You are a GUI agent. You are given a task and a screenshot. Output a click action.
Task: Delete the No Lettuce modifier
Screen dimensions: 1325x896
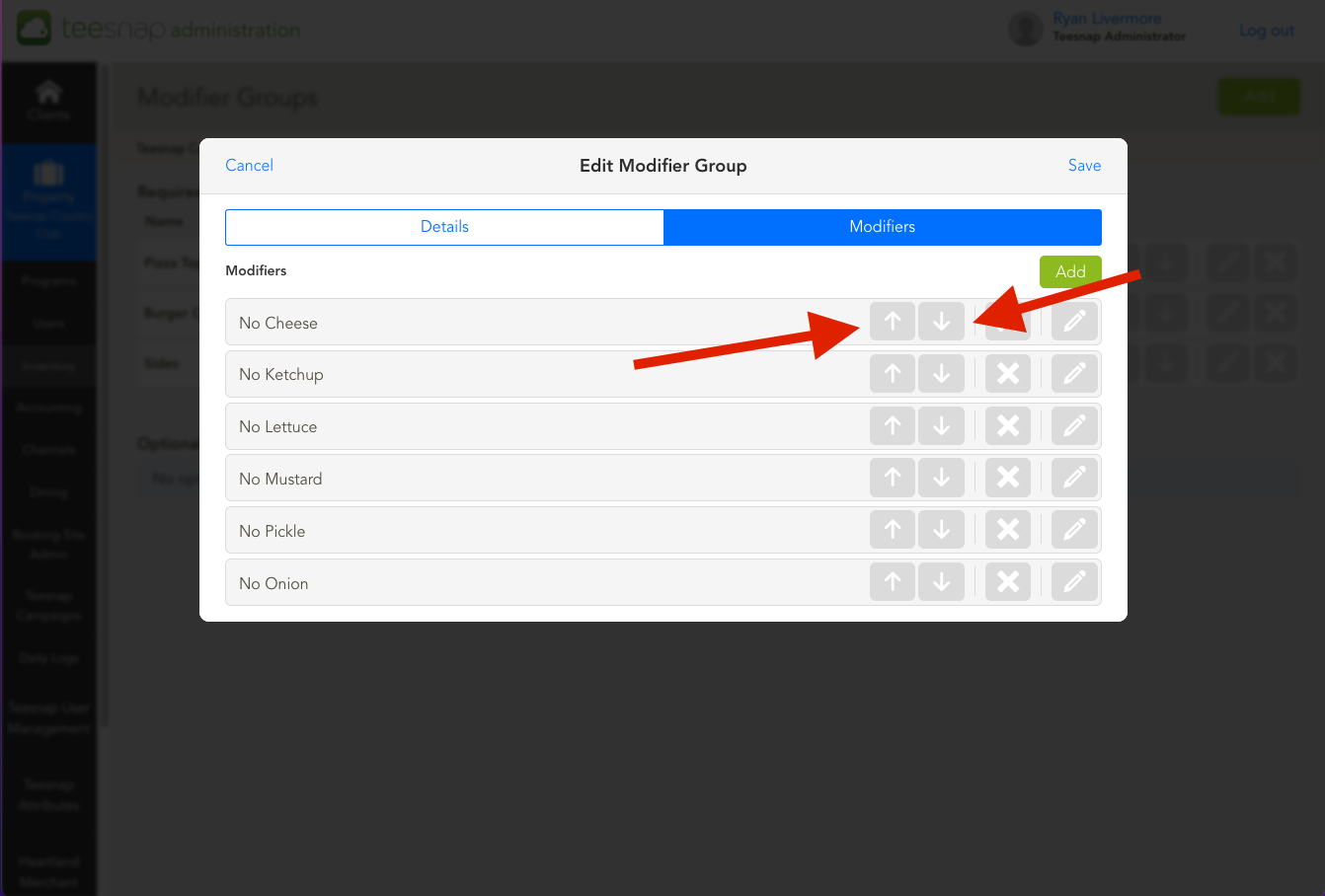point(1008,425)
